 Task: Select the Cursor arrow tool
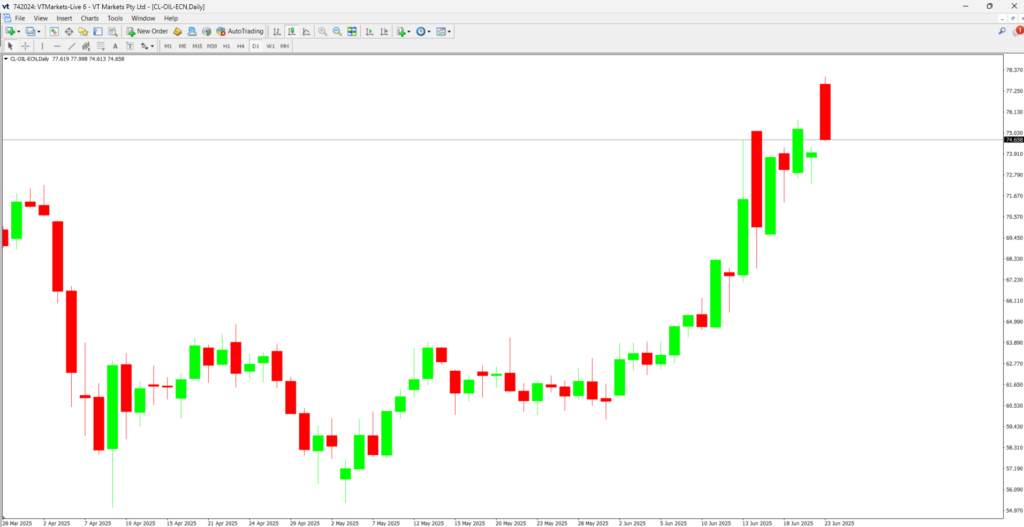coord(10,46)
